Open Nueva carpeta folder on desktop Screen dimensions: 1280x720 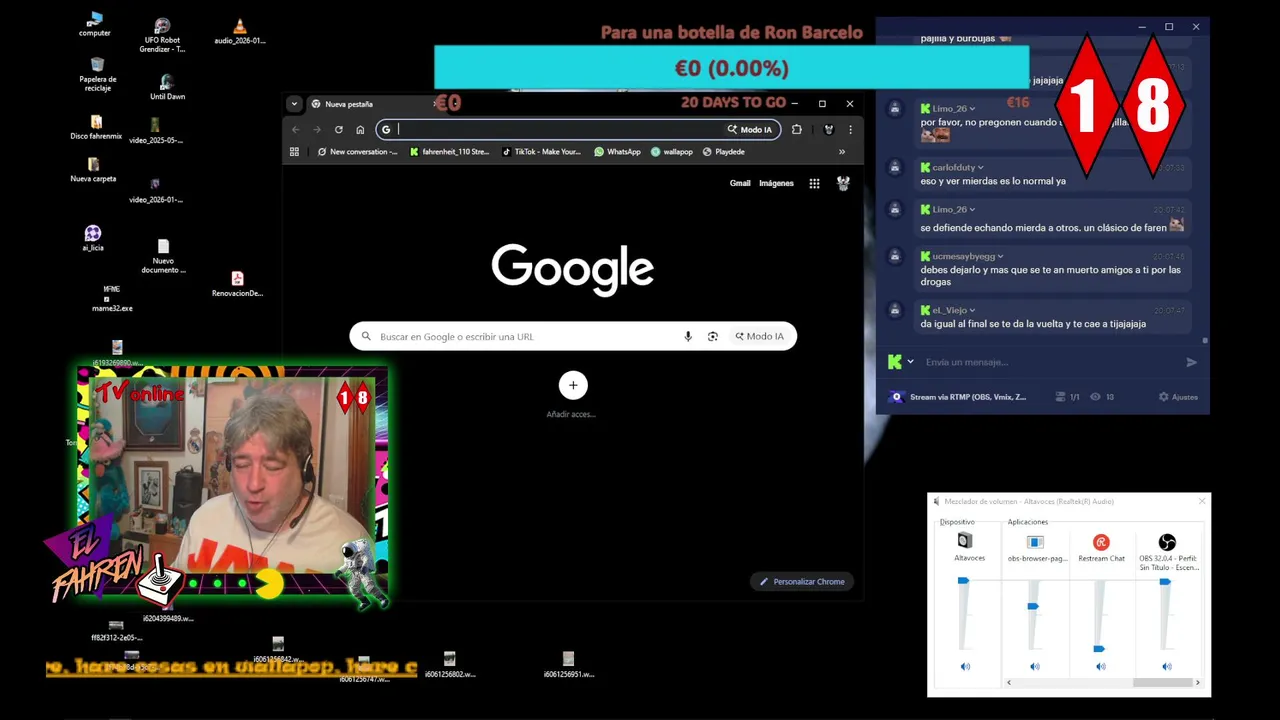click(x=93, y=170)
